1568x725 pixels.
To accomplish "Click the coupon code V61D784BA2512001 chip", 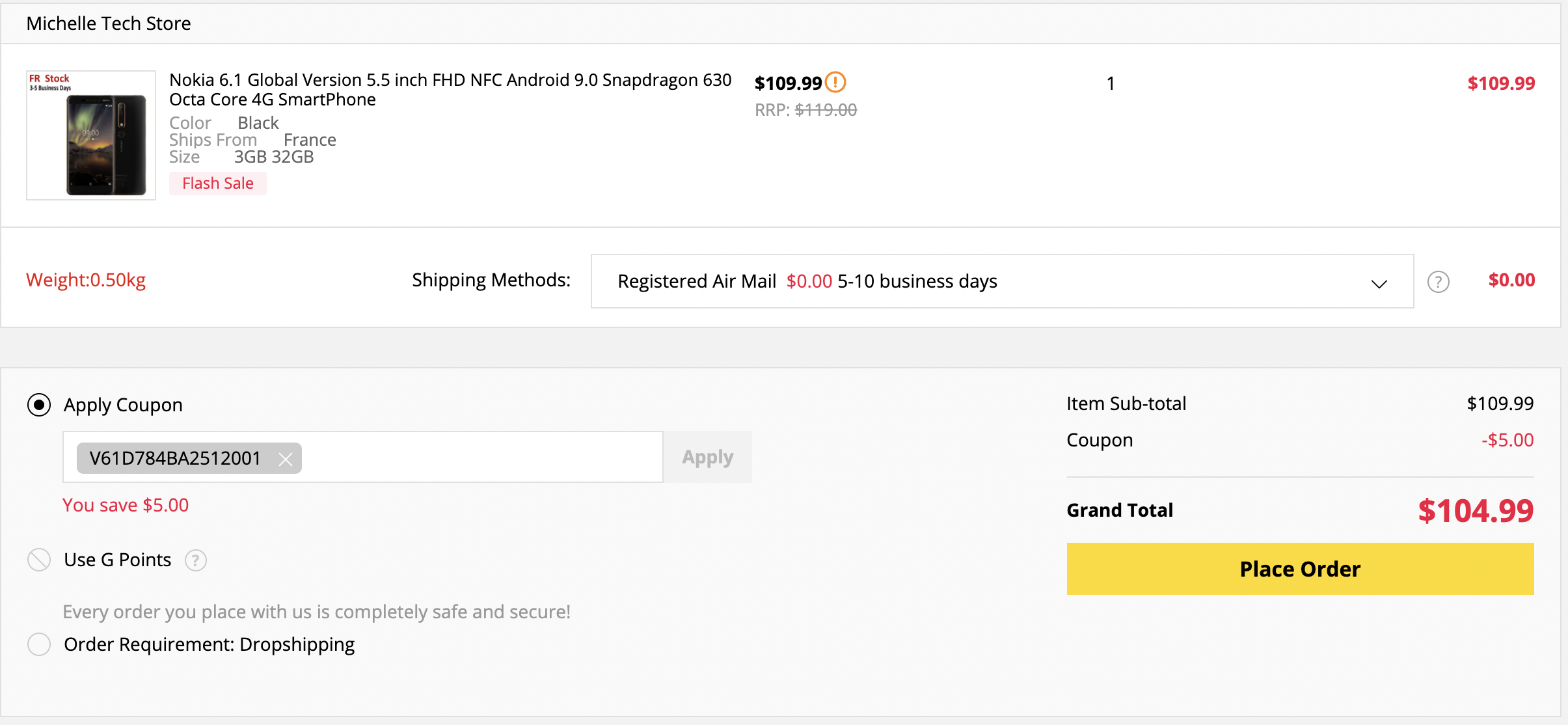I will [x=189, y=458].
